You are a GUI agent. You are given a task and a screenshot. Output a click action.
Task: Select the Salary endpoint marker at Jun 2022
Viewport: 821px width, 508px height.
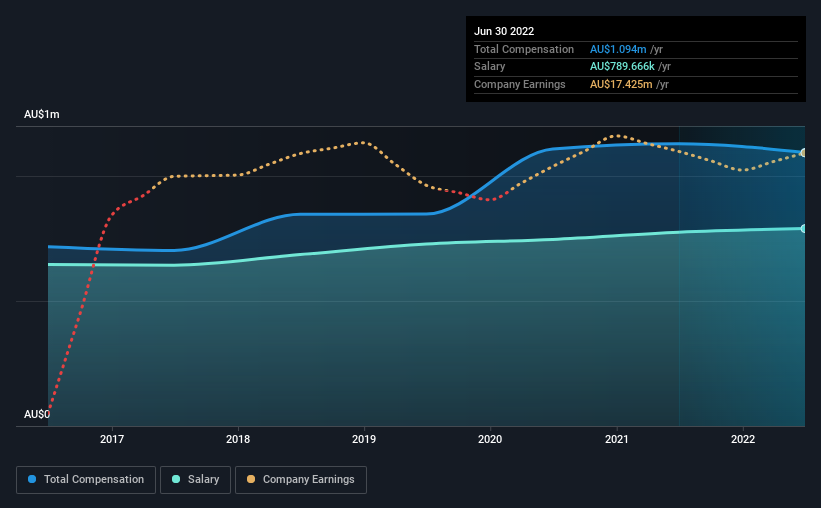(804, 228)
